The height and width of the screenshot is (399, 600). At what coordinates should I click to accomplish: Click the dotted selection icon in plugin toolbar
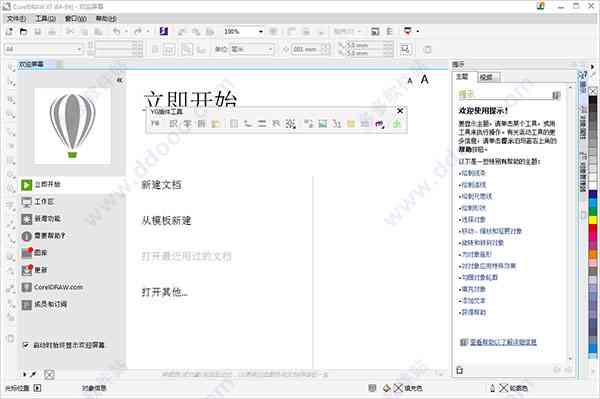tap(290, 124)
